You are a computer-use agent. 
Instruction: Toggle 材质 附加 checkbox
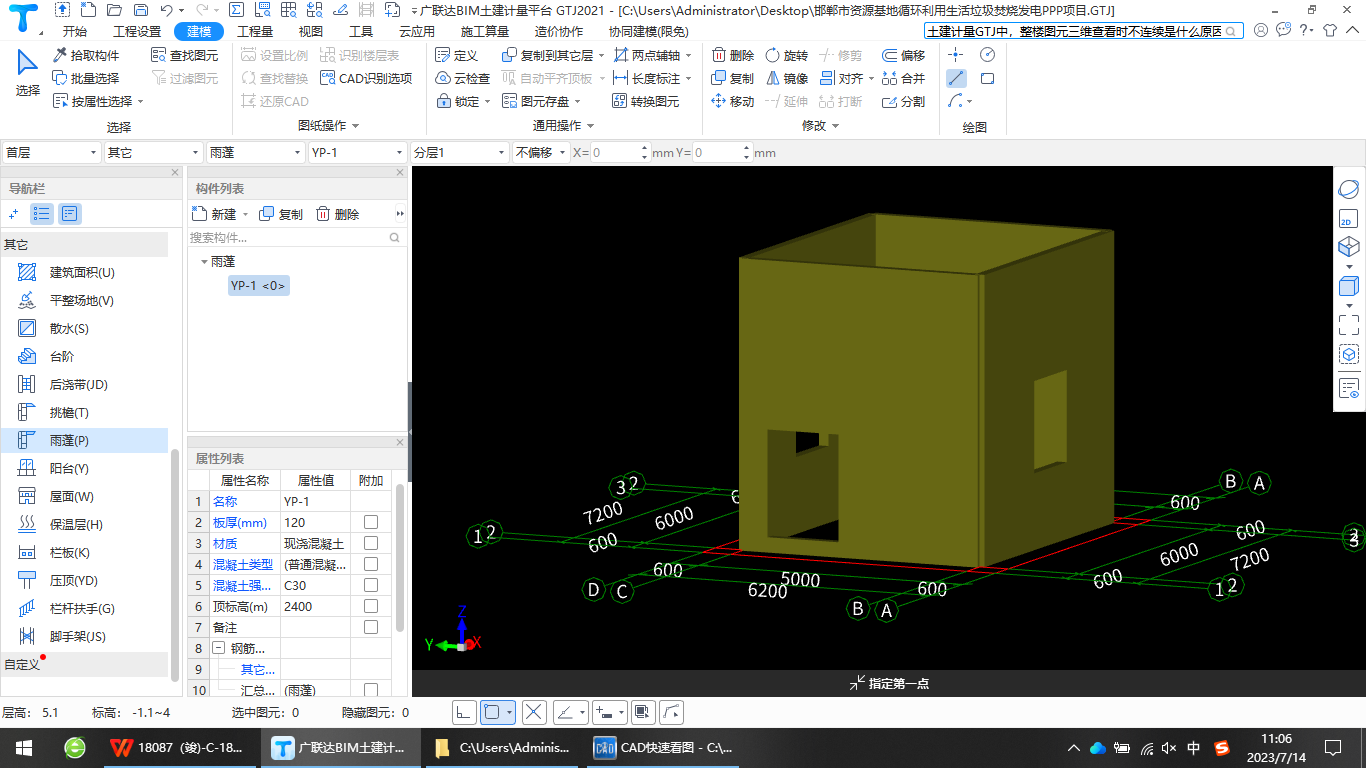[371, 543]
